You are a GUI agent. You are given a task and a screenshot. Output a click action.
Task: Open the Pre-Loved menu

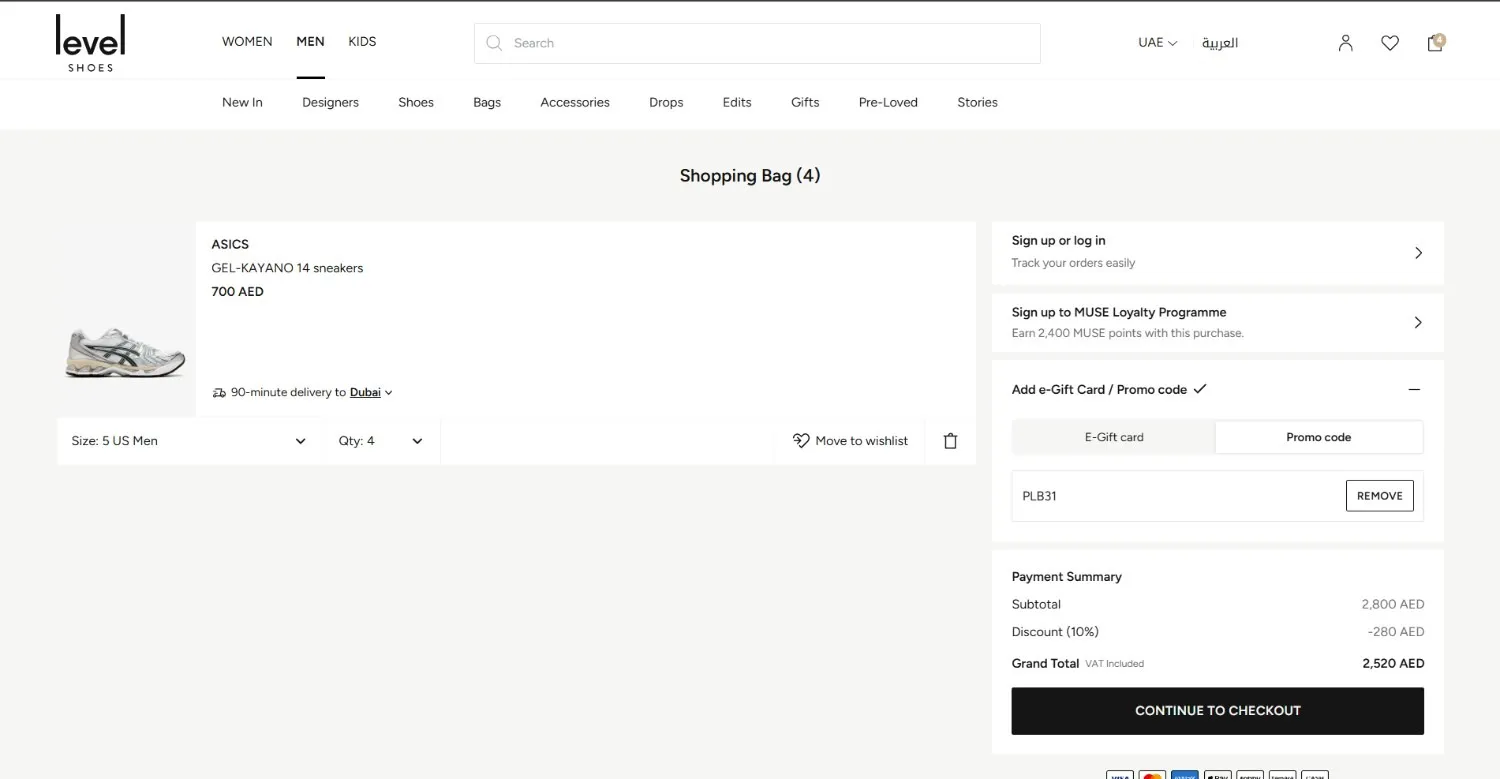coord(888,102)
